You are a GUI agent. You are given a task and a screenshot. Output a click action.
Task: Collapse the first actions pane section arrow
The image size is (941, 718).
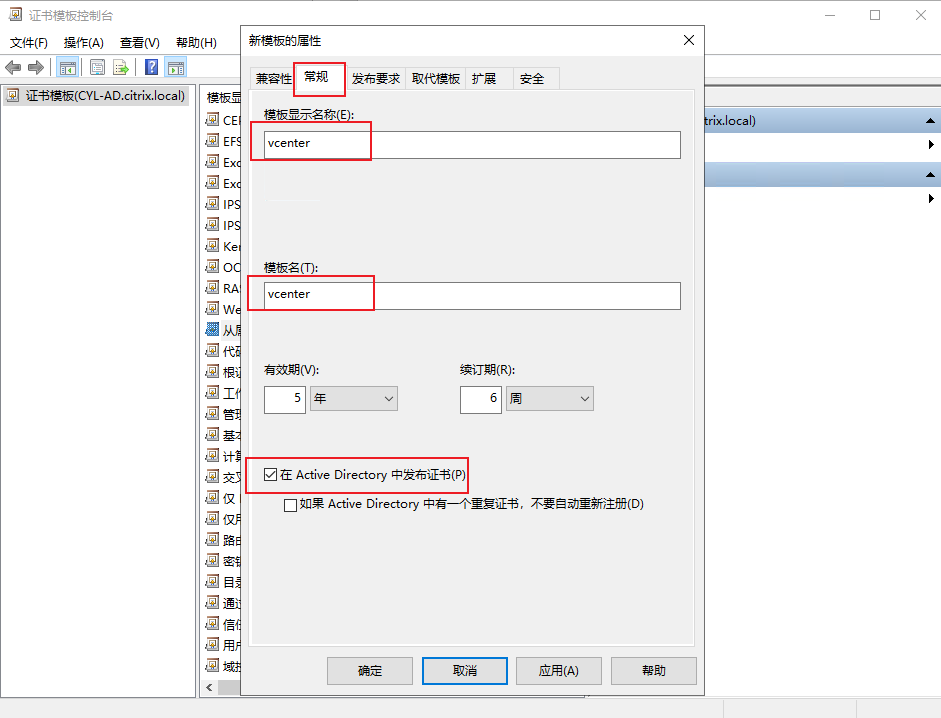pyautogui.click(x=930, y=121)
